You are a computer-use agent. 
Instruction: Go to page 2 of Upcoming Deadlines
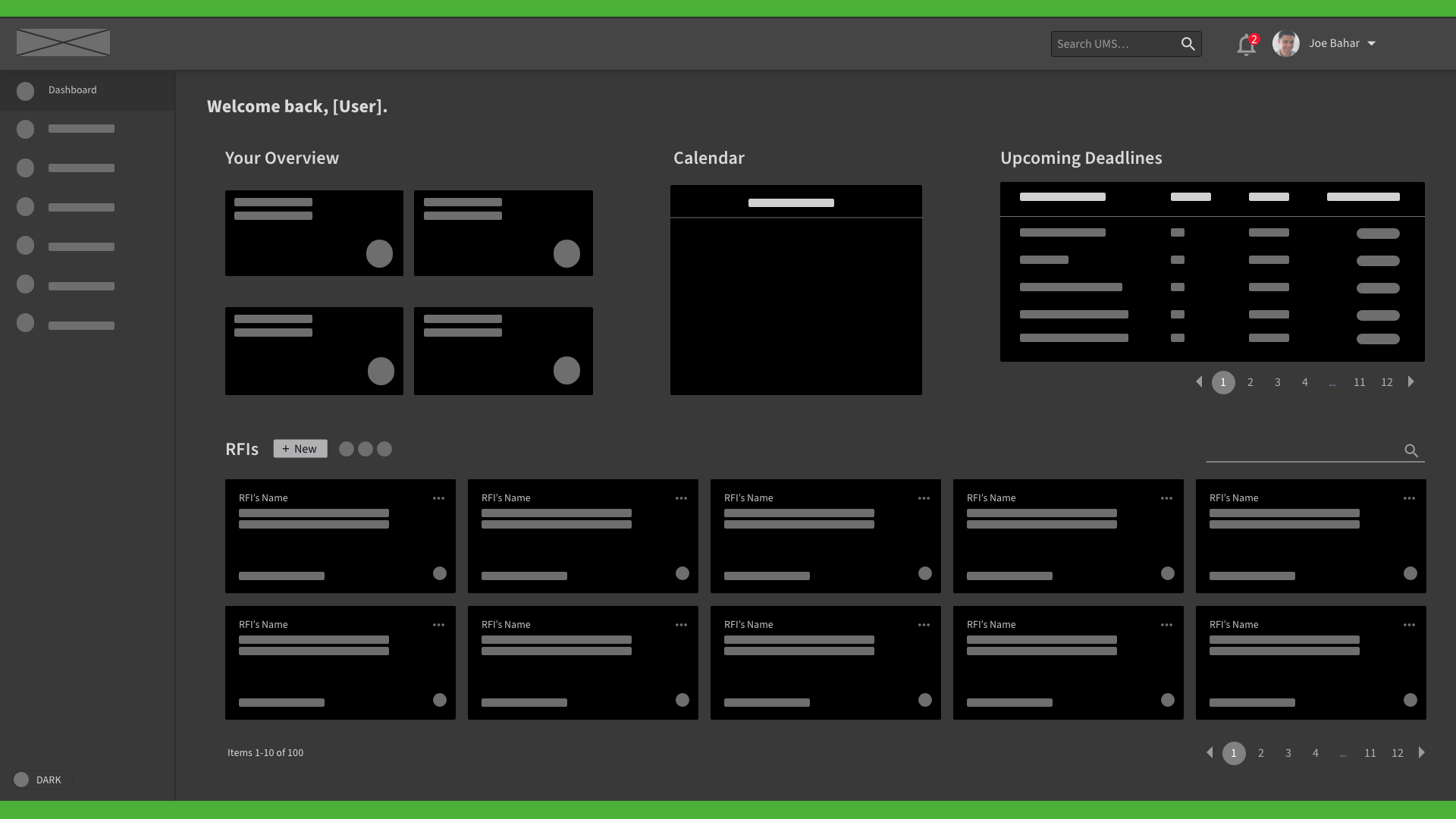coord(1250,382)
